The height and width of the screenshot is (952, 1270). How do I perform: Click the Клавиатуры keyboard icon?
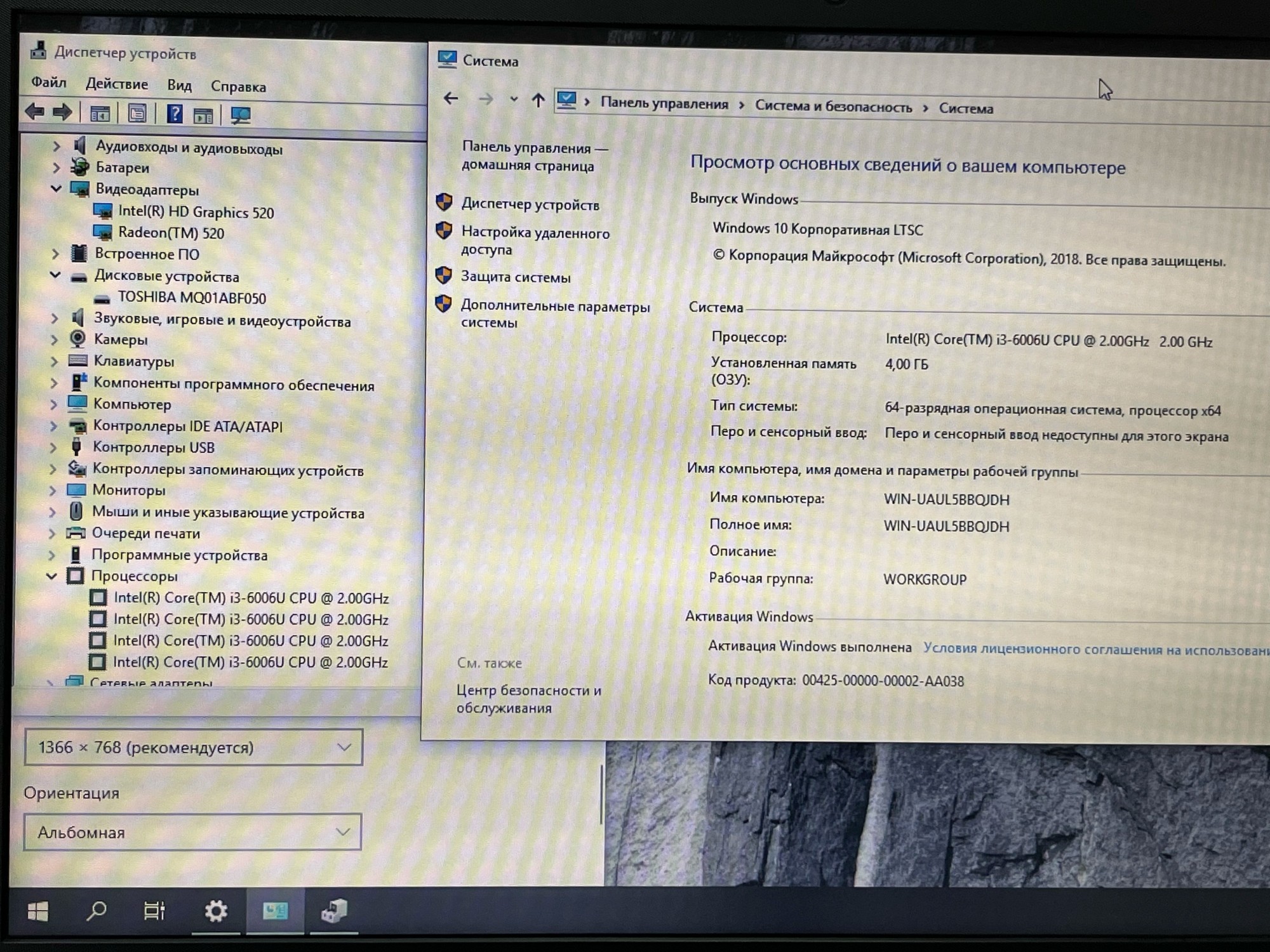point(77,360)
